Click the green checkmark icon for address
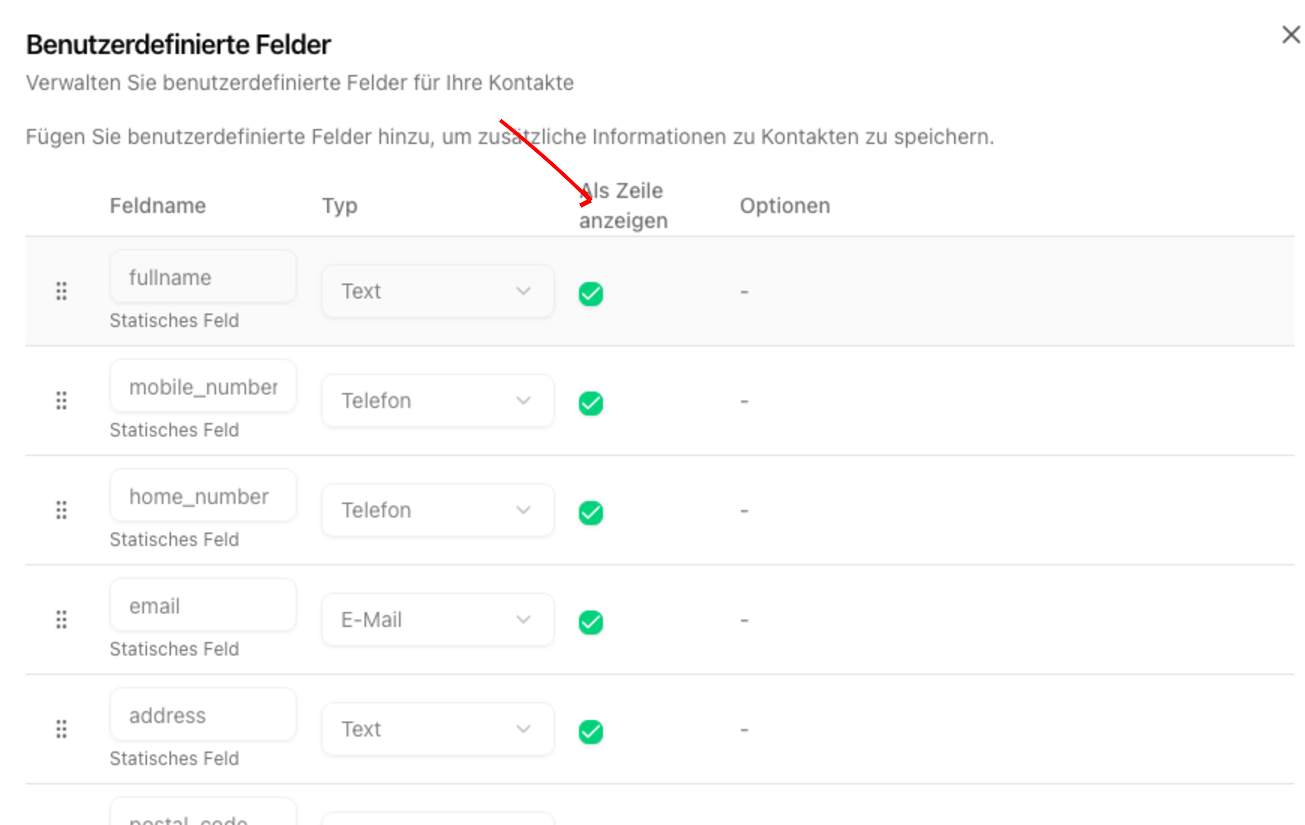The height and width of the screenshot is (825, 1305). click(591, 731)
